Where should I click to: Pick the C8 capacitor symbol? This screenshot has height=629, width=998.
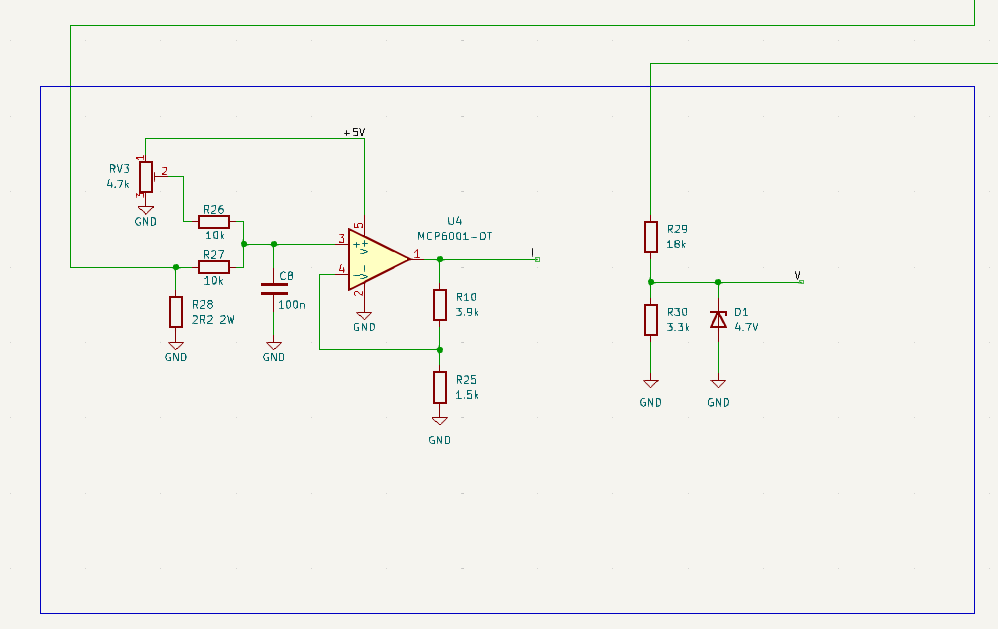point(274,289)
